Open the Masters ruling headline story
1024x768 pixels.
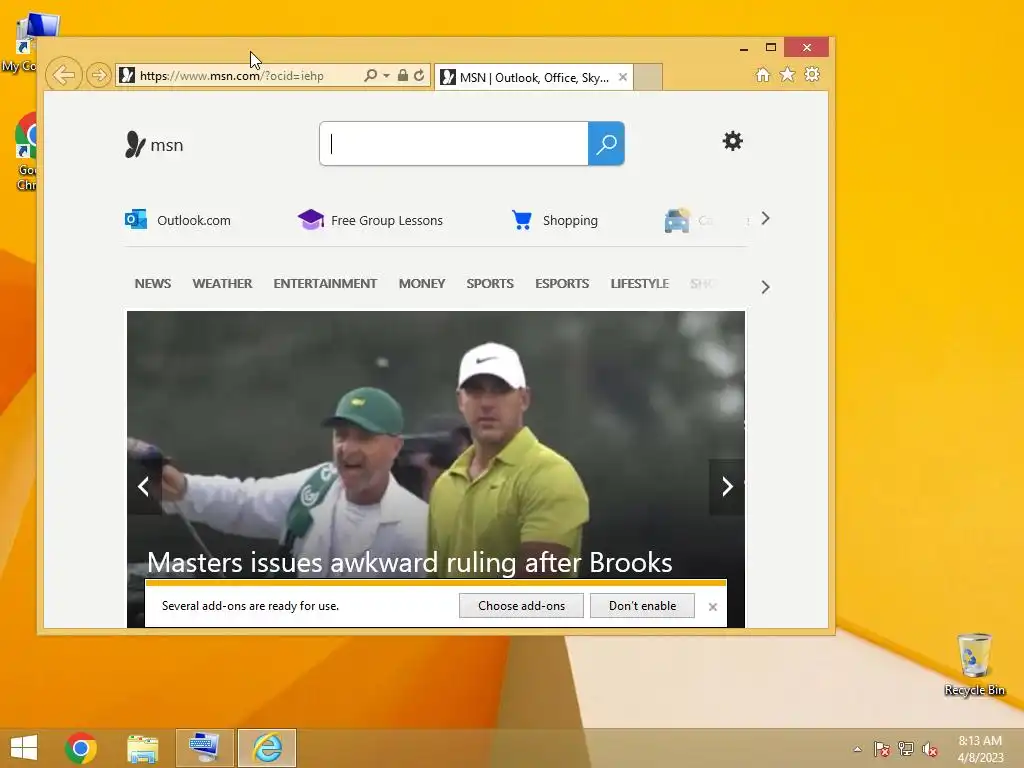click(409, 562)
